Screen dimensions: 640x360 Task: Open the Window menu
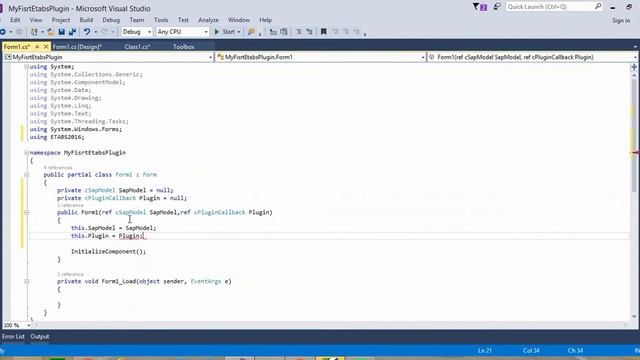[x=239, y=20]
